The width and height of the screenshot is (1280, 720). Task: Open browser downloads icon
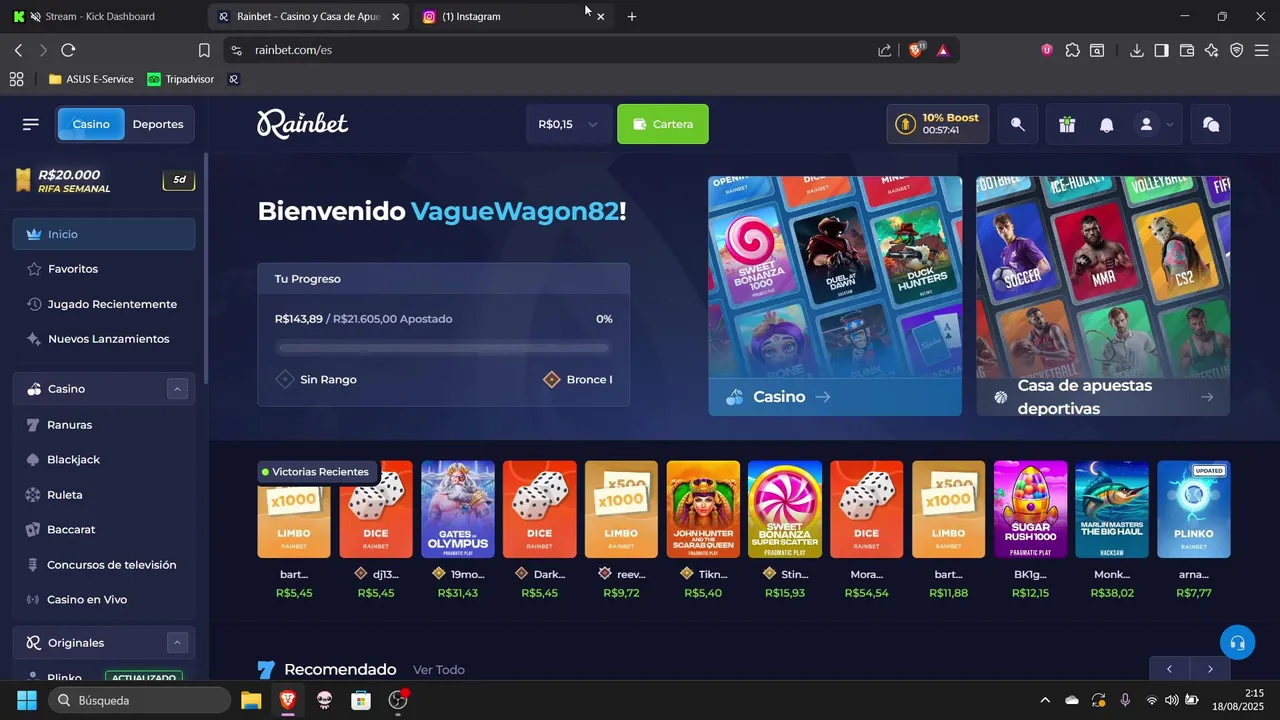(x=1137, y=50)
